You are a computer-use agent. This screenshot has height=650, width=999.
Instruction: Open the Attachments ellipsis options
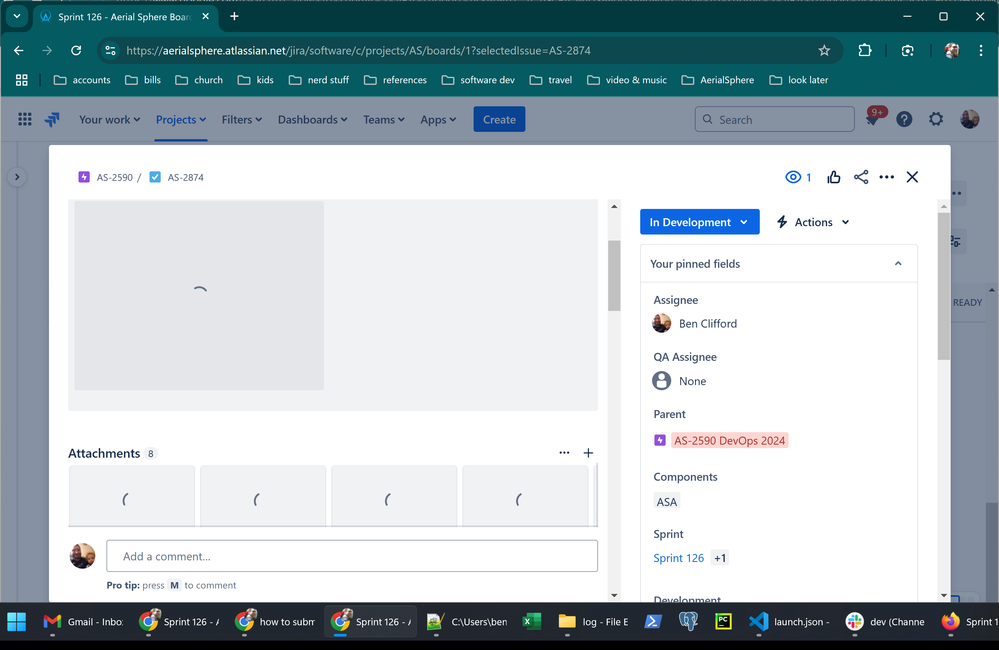point(564,452)
